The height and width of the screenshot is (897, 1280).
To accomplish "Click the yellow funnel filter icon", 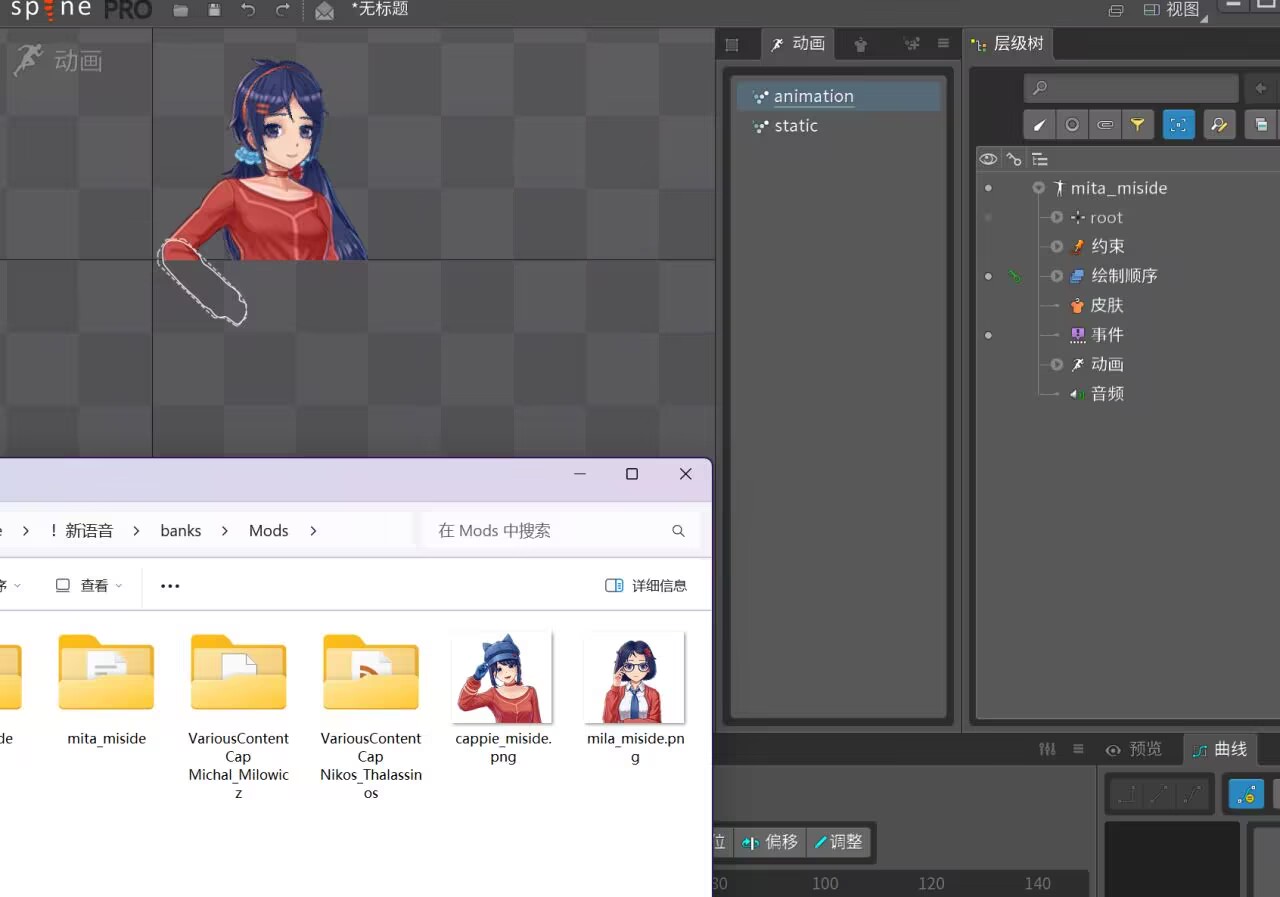I will coord(1137,125).
